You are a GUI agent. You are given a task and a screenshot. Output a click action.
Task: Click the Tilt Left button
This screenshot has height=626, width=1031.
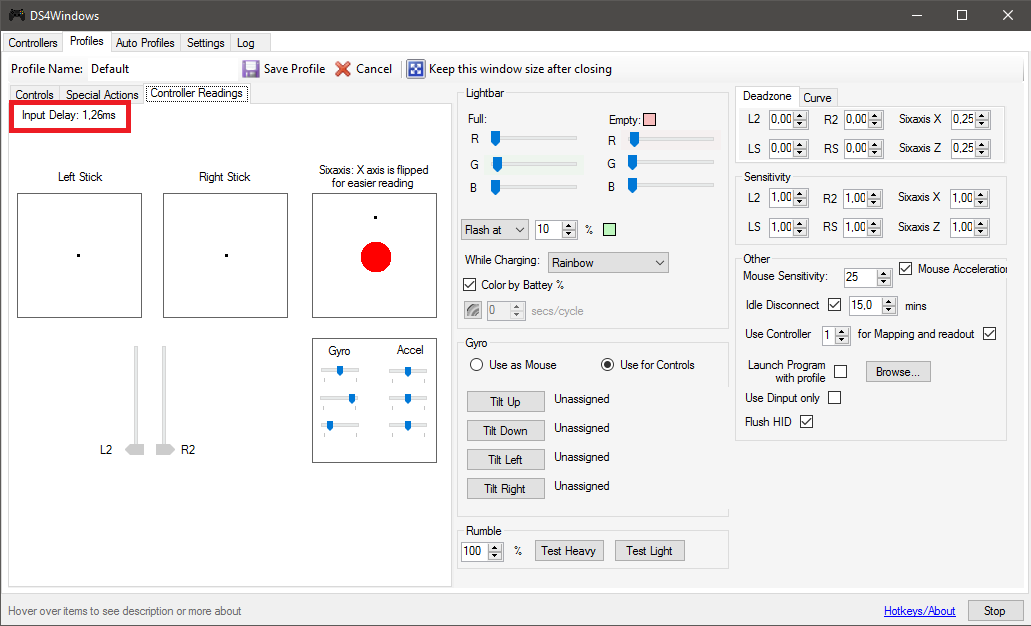coord(506,460)
